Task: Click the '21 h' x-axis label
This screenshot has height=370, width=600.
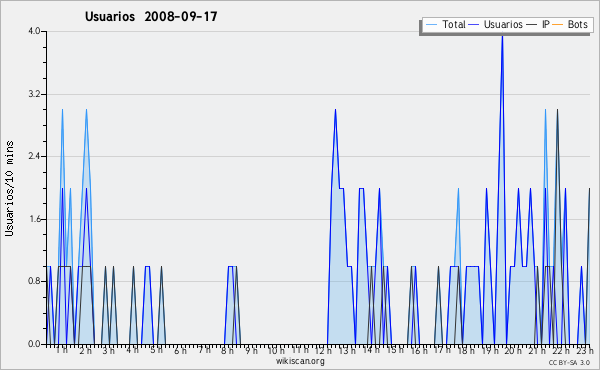Action: click(x=538, y=350)
